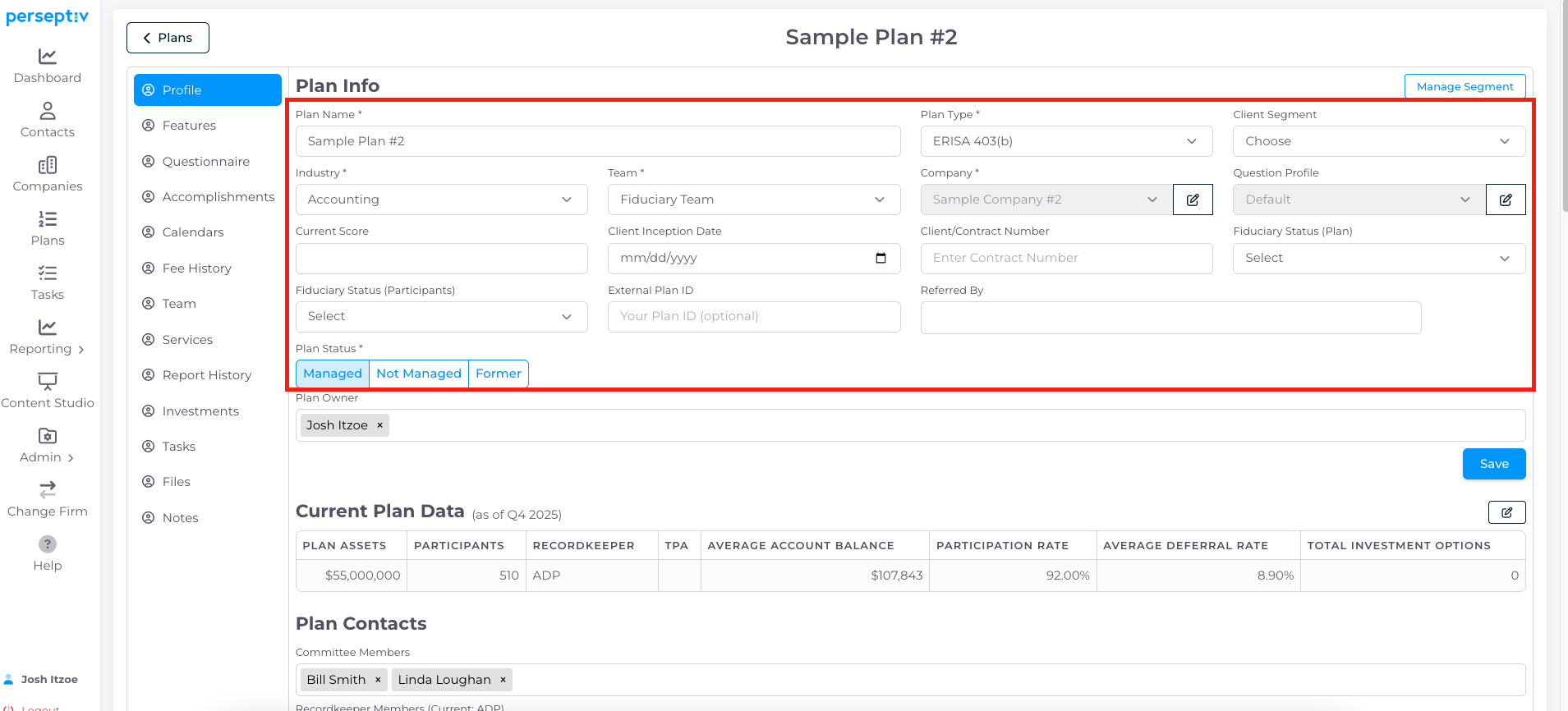Select the Profile tab

(x=208, y=90)
